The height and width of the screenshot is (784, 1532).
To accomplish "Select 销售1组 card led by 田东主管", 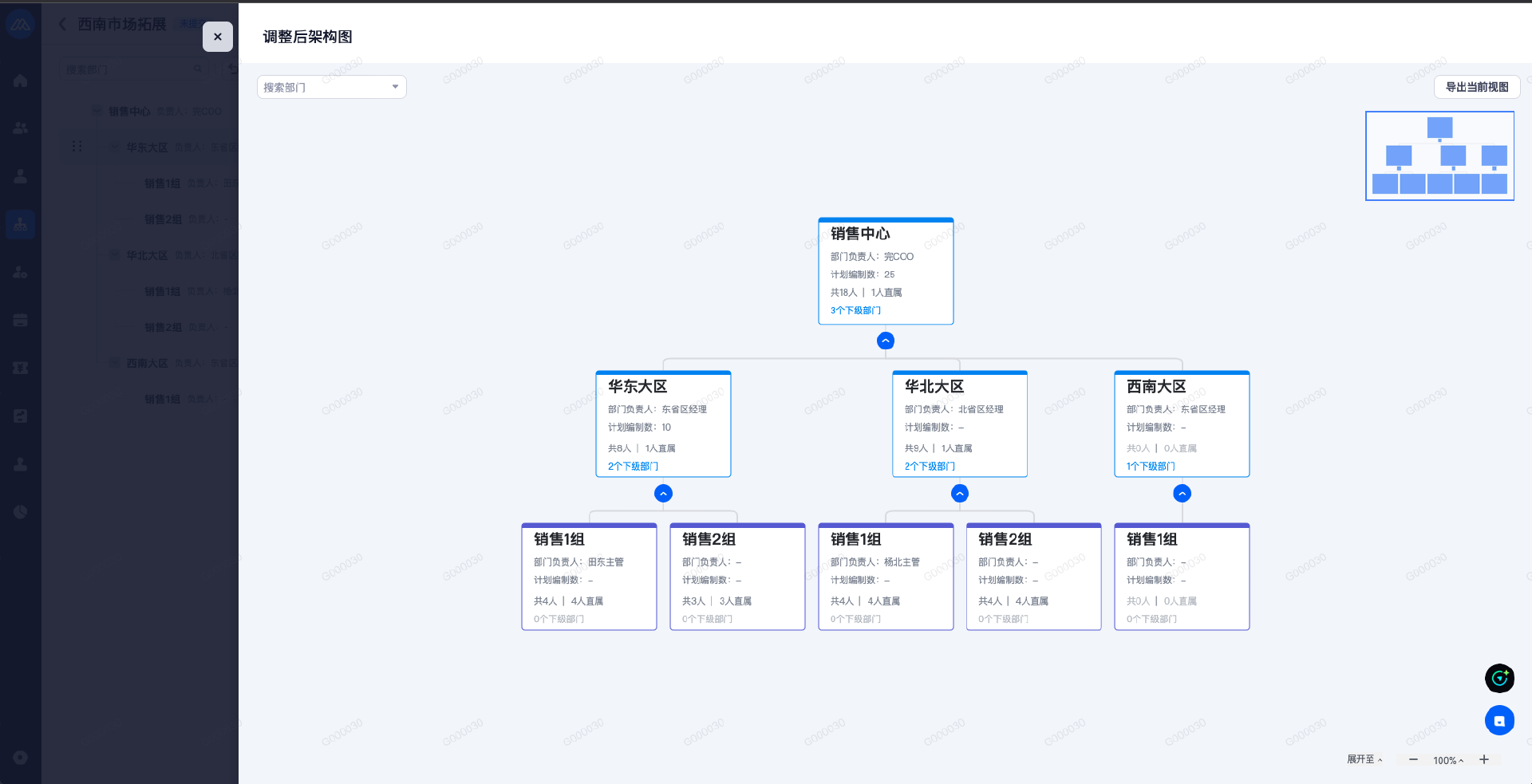I will (589, 577).
